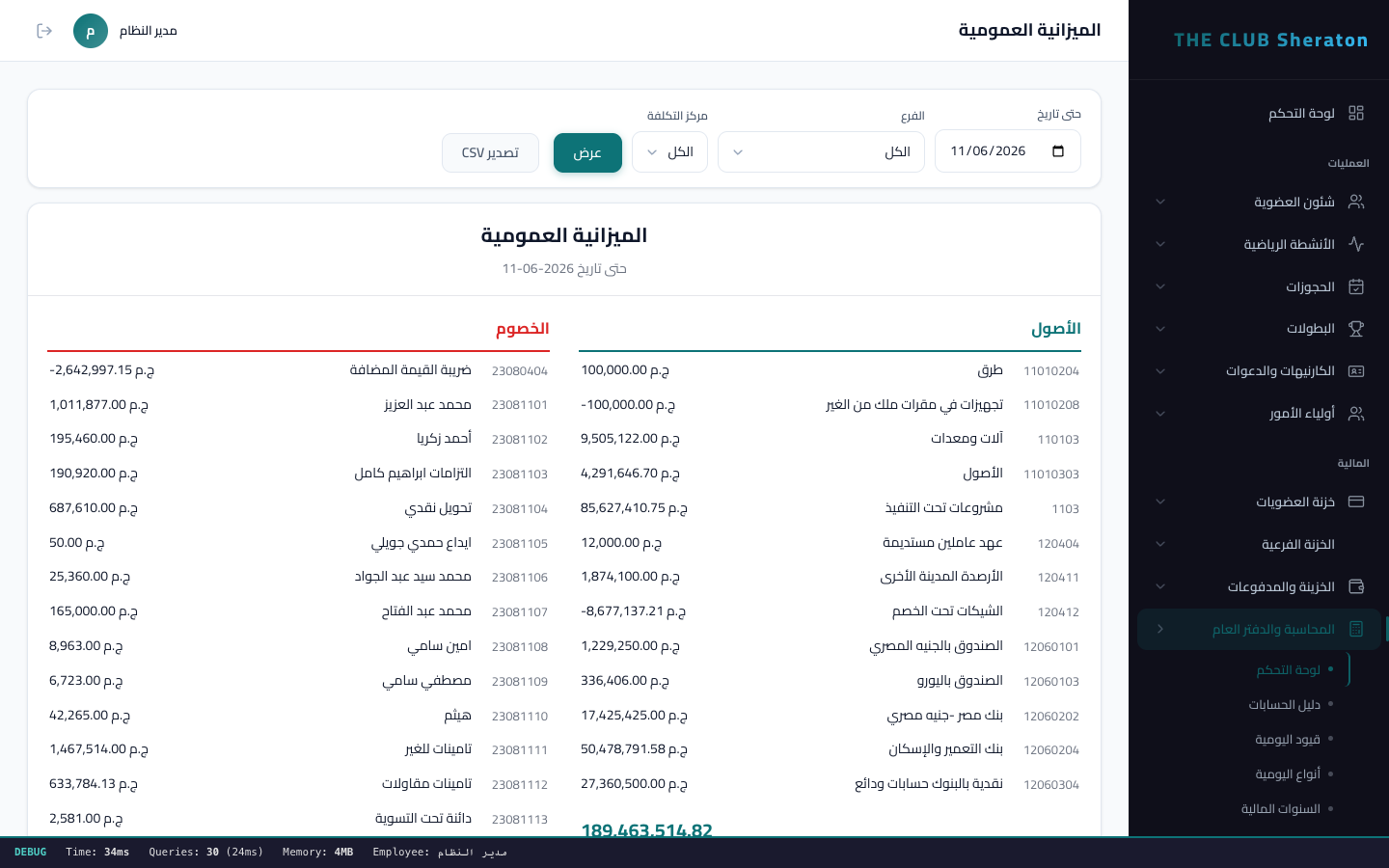
Task: Open قيود اليومية submenu item
Action: click(x=1287, y=740)
